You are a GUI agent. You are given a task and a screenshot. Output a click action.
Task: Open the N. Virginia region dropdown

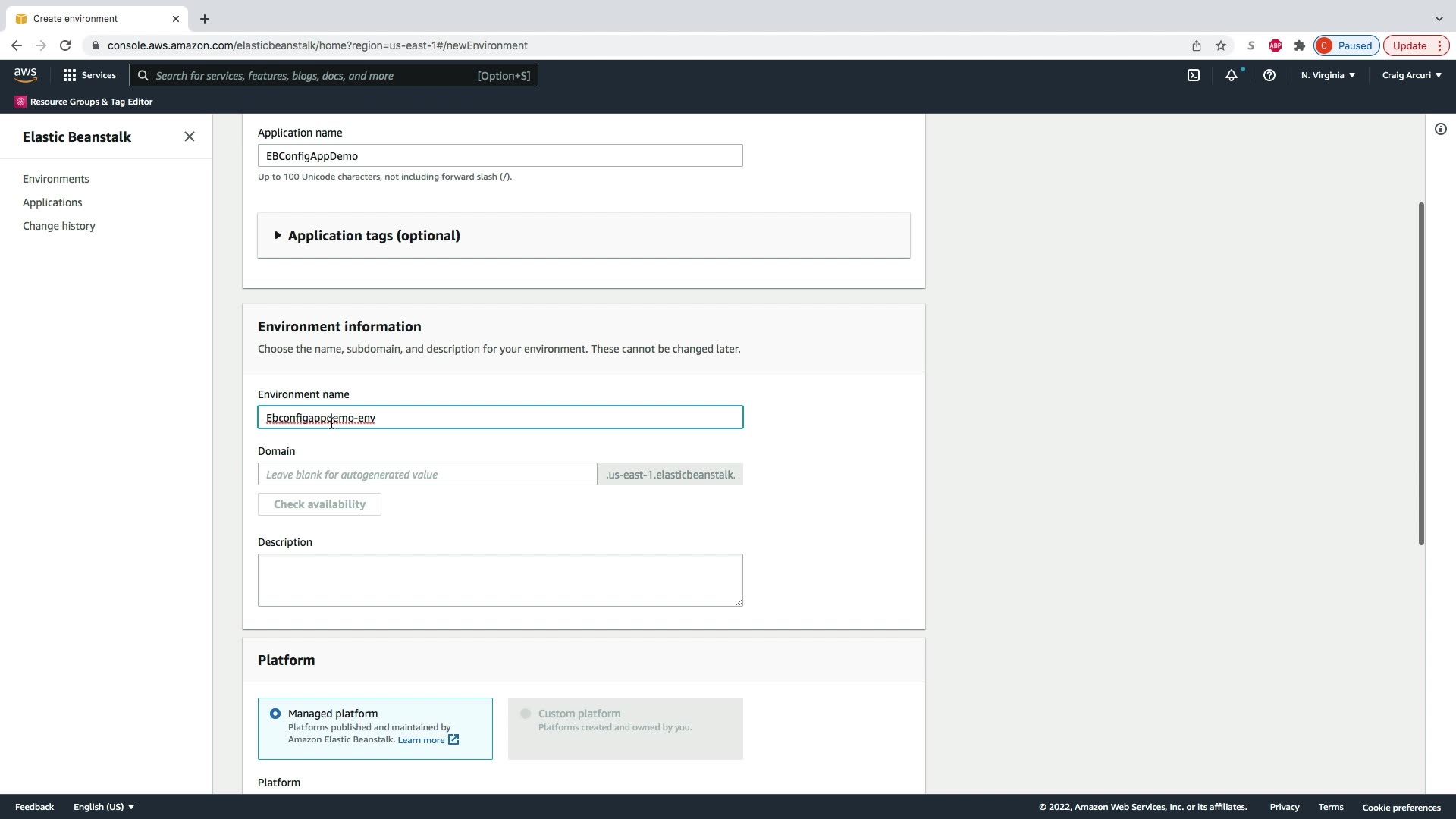coord(1328,75)
